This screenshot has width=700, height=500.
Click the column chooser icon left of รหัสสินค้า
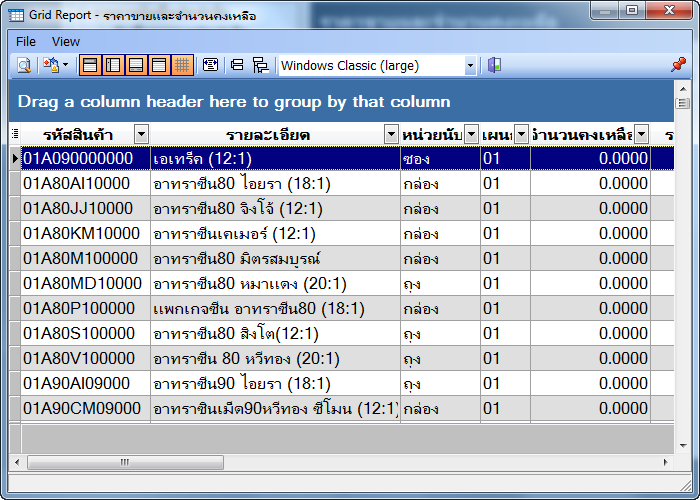point(14,134)
